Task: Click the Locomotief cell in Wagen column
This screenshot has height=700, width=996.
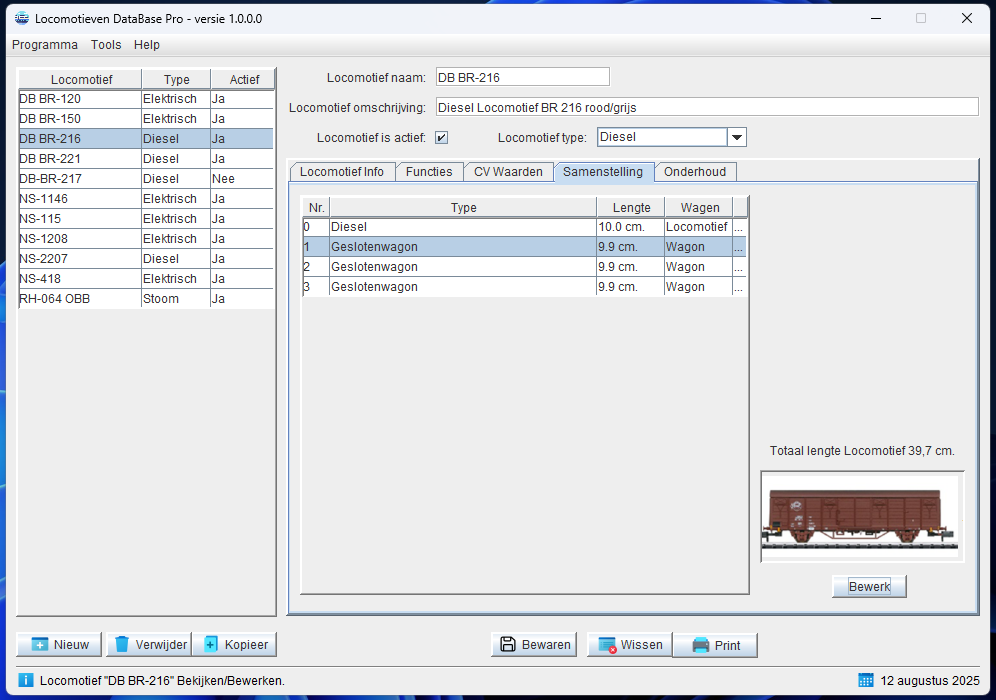Action: (698, 227)
